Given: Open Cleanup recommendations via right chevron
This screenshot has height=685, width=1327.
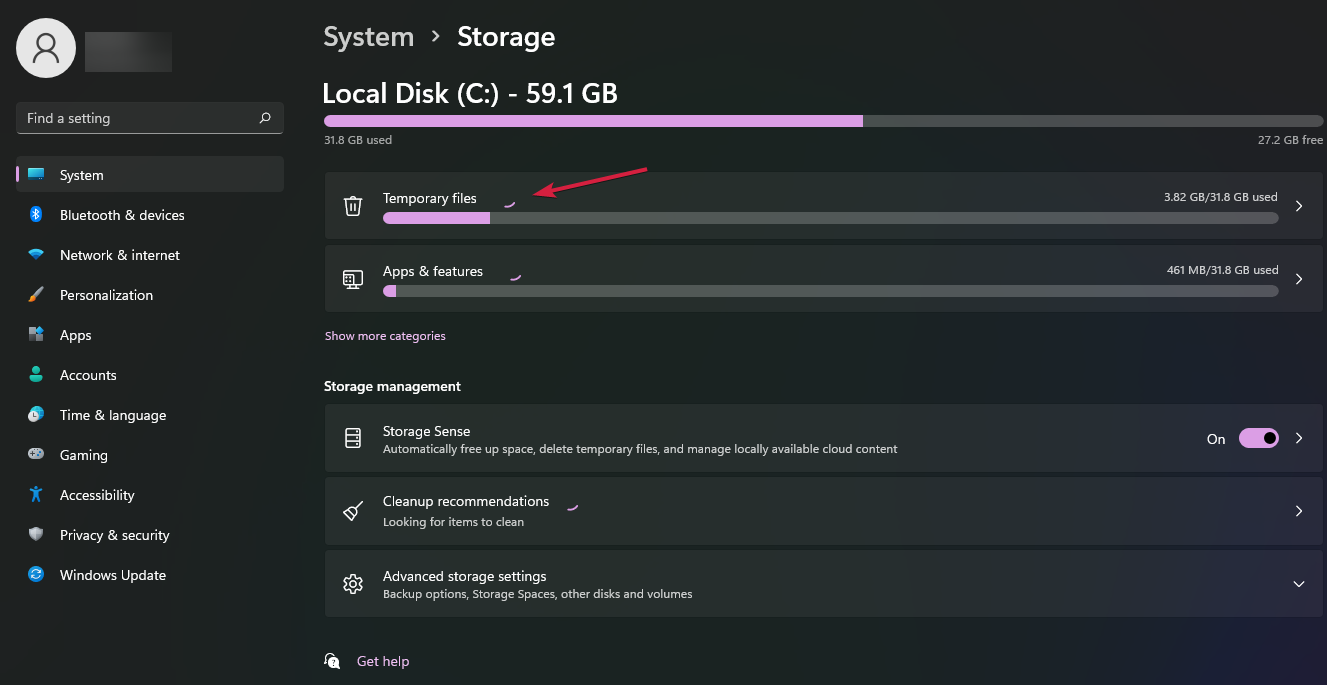Looking at the screenshot, I should (x=1299, y=511).
